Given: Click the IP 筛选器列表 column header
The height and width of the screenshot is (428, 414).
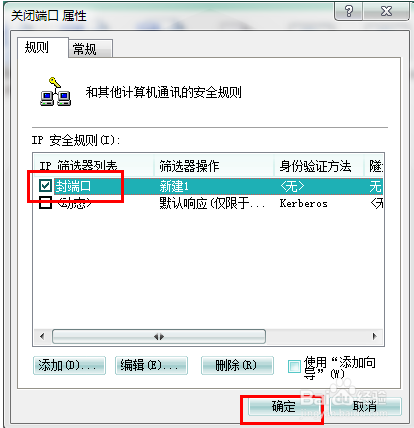Looking at the screenshot, I should [94, 165].
